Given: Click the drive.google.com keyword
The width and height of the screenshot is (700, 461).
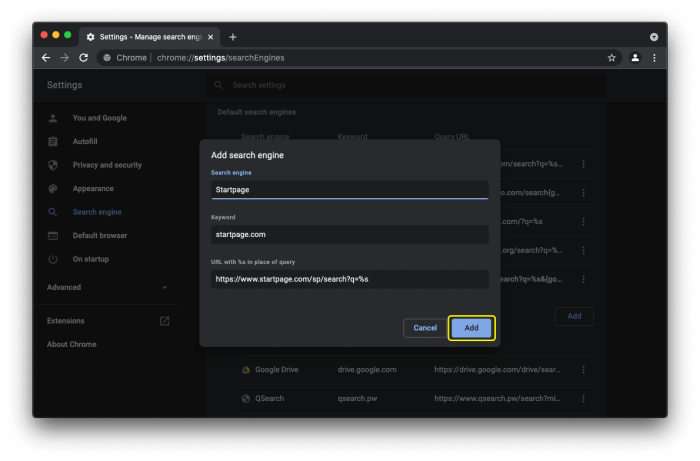Looking at the screenshot, I should [367, 370].
